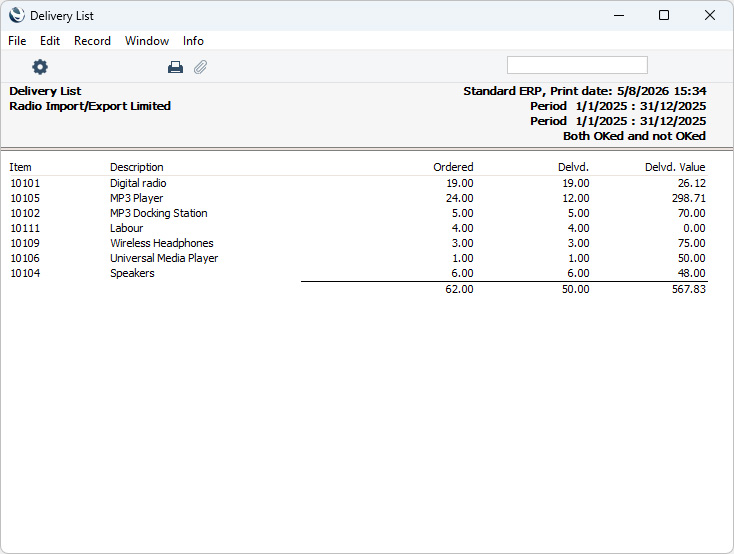
Task: Click item number 10104
Action: tap(25, 273)
